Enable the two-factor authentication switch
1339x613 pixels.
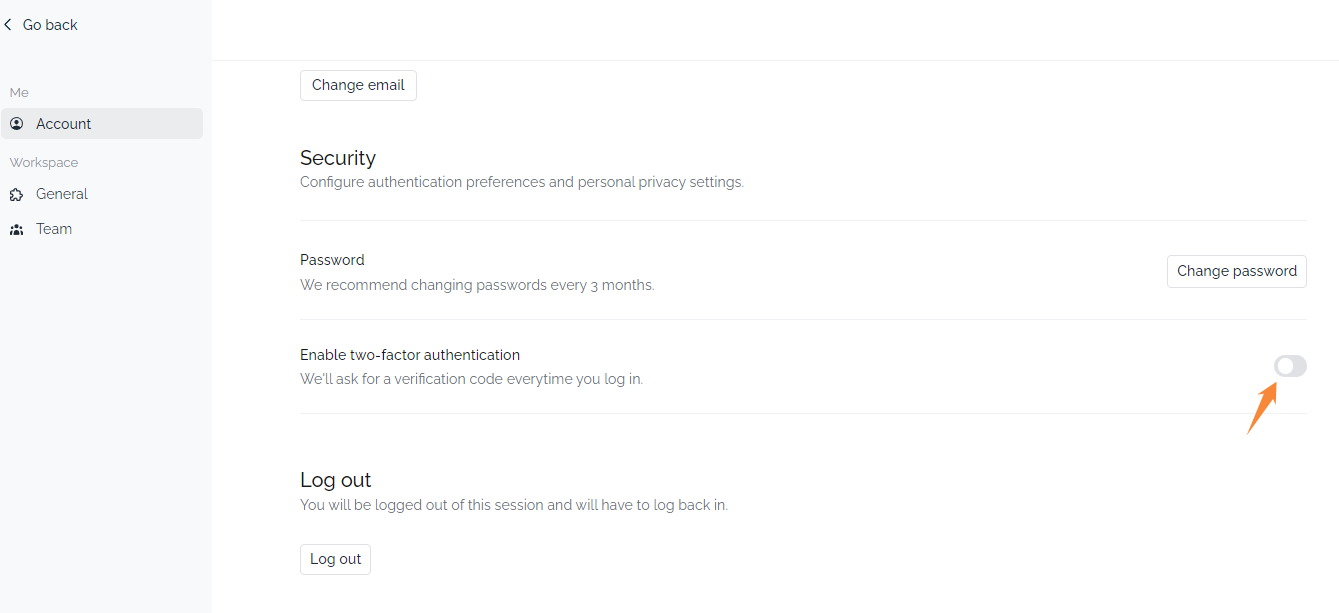pyautogui.click(x=1290, y=367)
